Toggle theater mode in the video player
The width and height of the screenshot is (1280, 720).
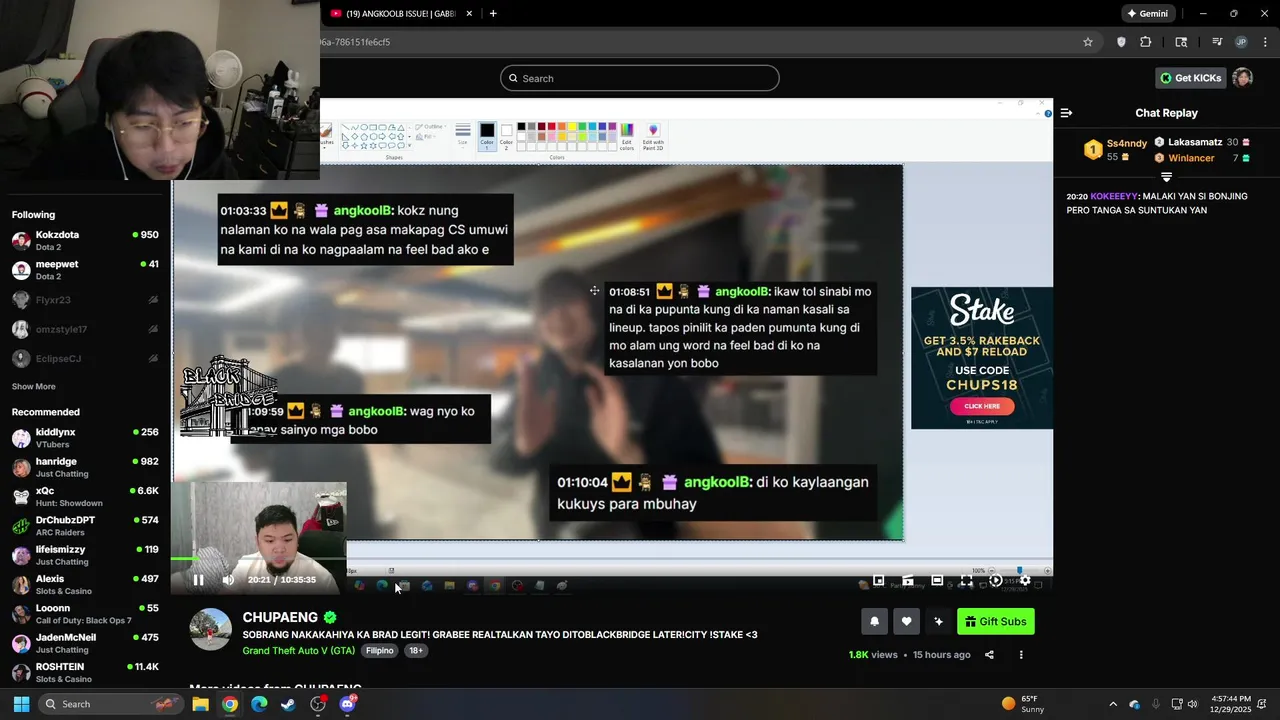[x=937, y=580]
